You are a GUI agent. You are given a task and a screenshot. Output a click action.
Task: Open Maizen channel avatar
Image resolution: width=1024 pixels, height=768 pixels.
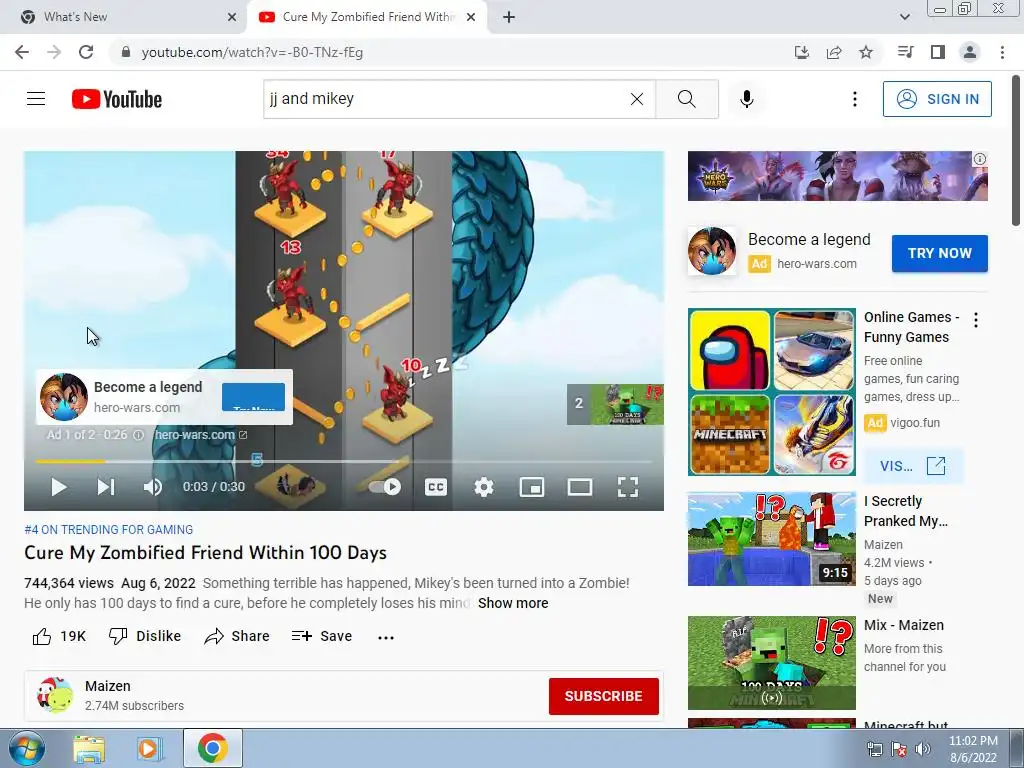tap(55, 695)
